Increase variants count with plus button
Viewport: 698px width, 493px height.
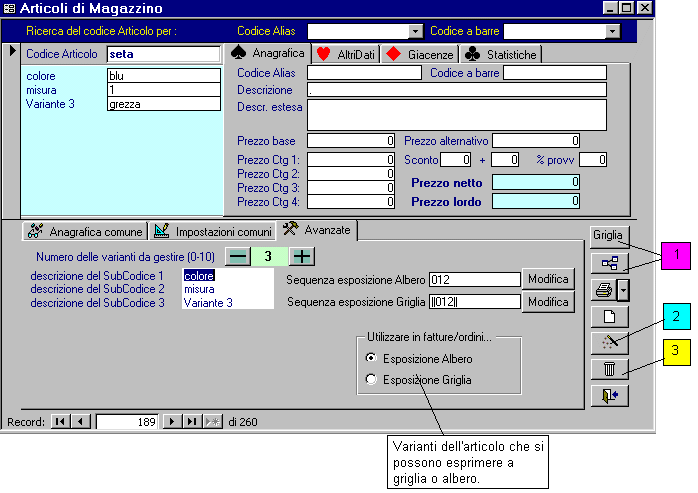tap(302, 257)
